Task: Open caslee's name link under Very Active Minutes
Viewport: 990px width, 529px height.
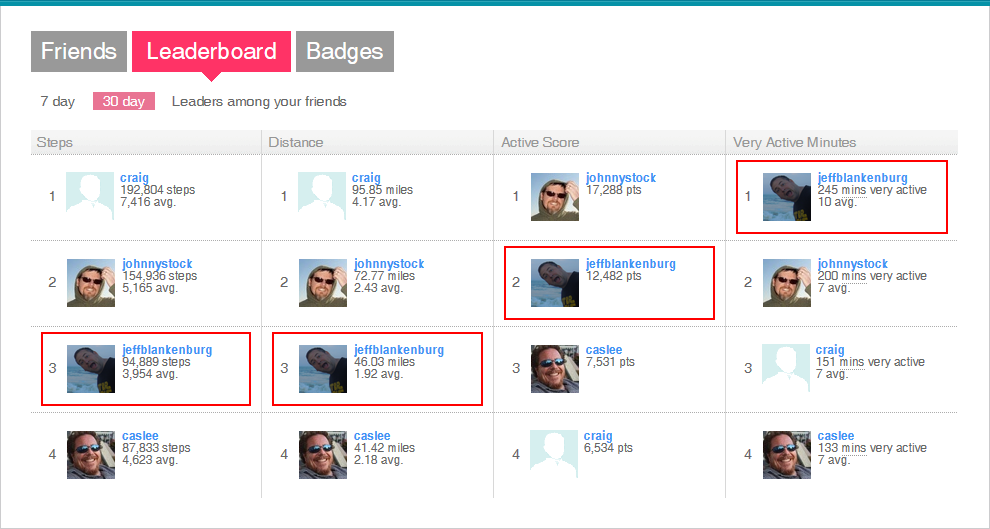Action: click(x=836, y=436)
